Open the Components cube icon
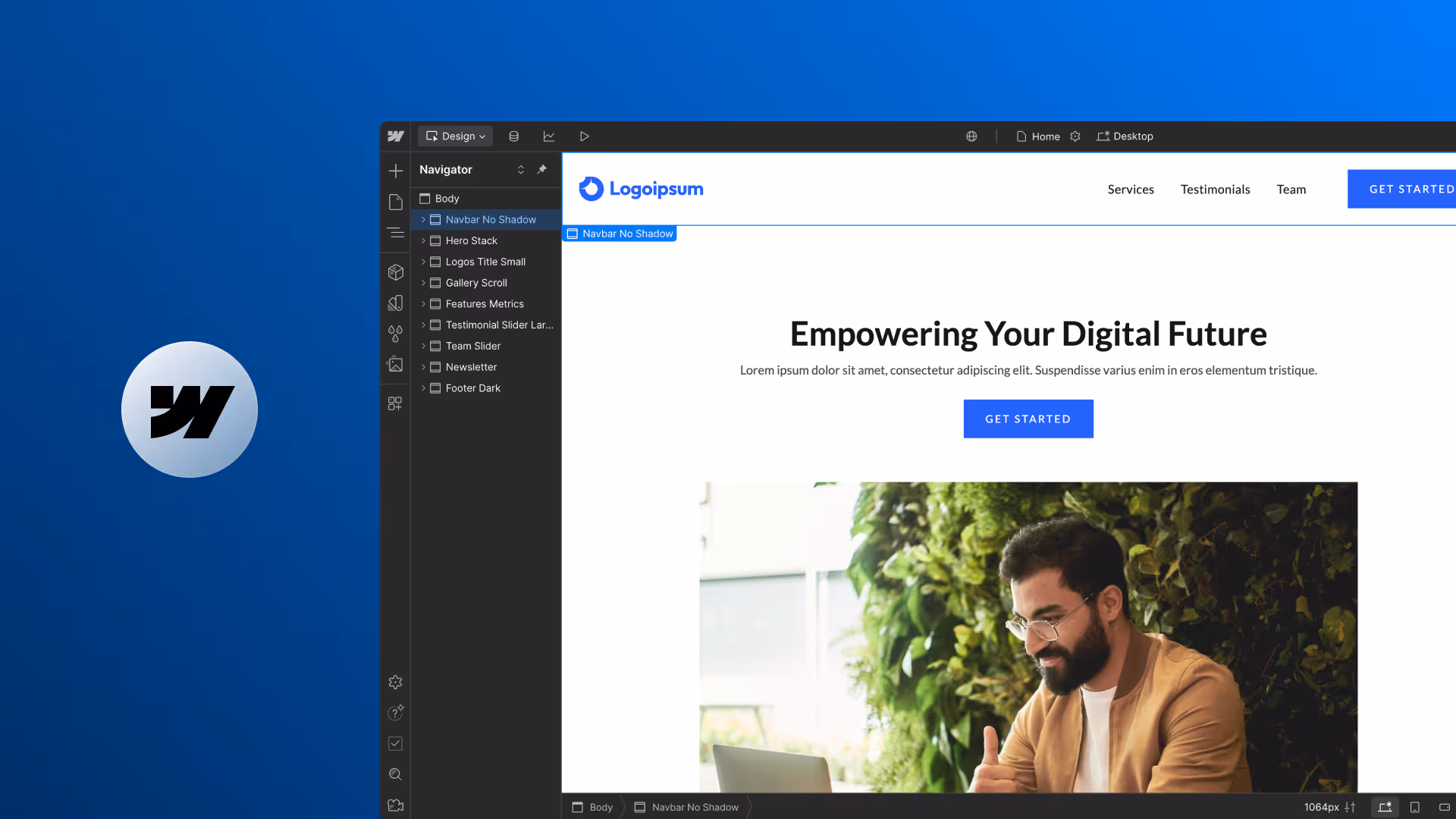1456x819 pixels. coord(395,271)
